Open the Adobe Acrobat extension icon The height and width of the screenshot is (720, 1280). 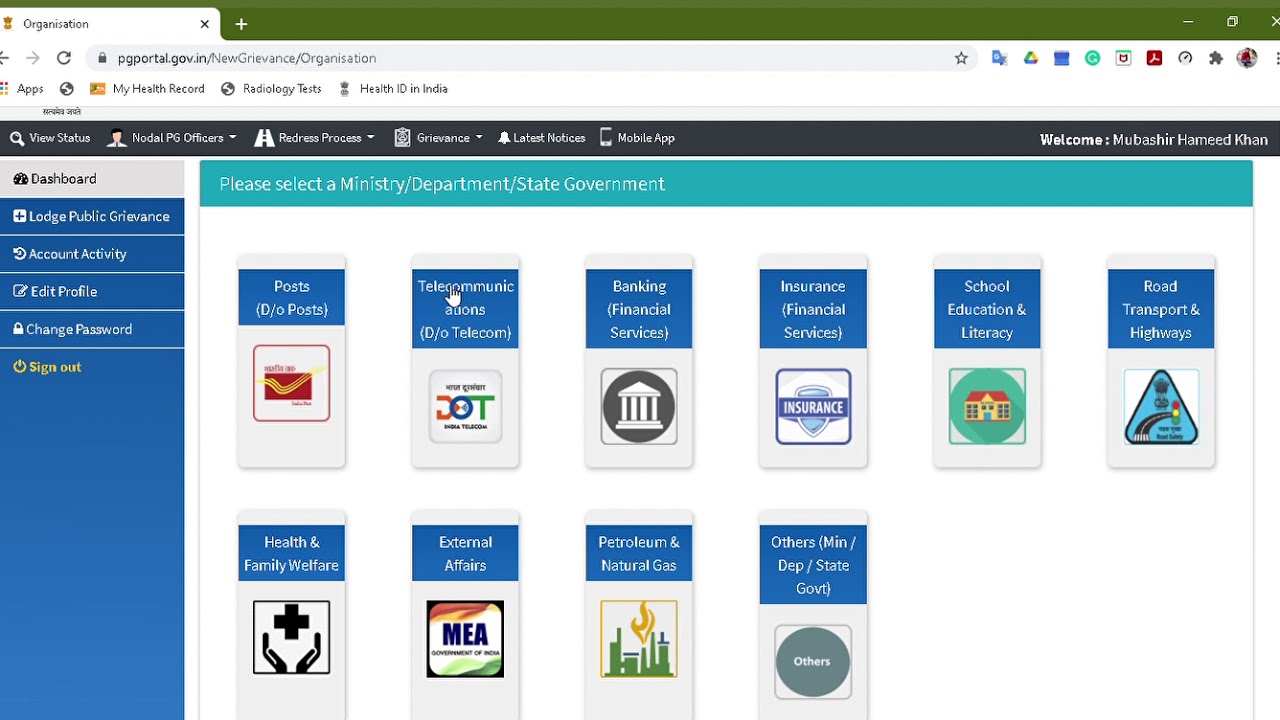coord(1154,58)
